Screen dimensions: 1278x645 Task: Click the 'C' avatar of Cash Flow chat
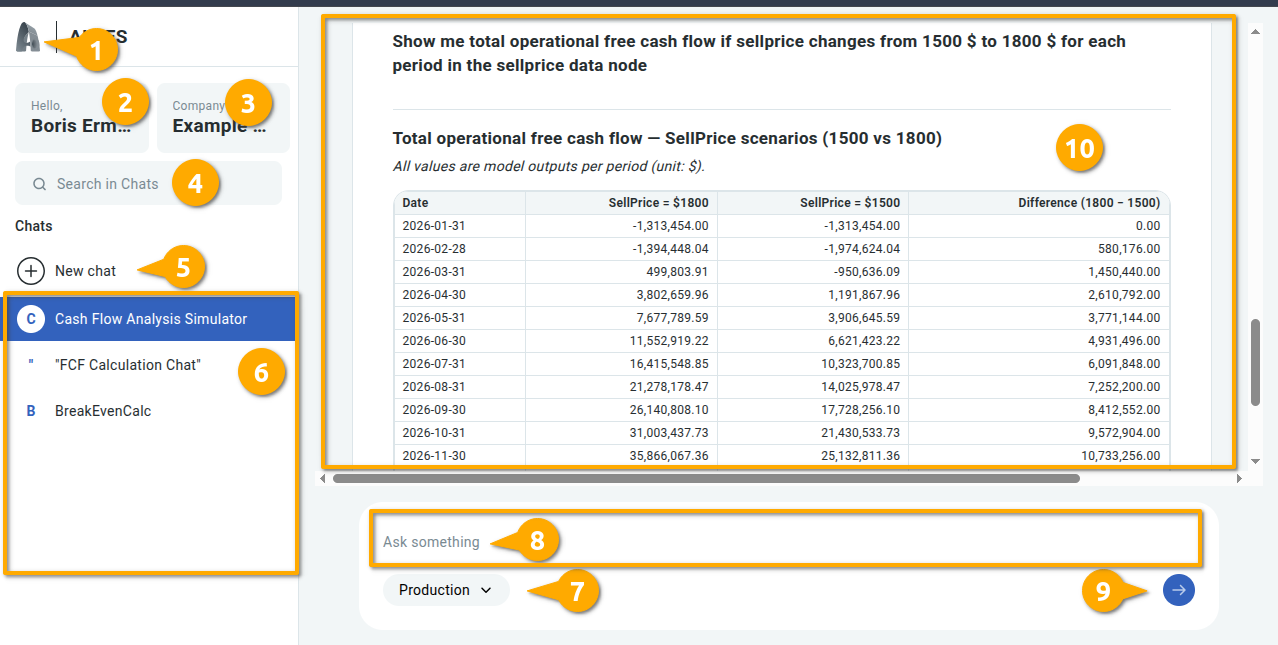tap(31, 319)
